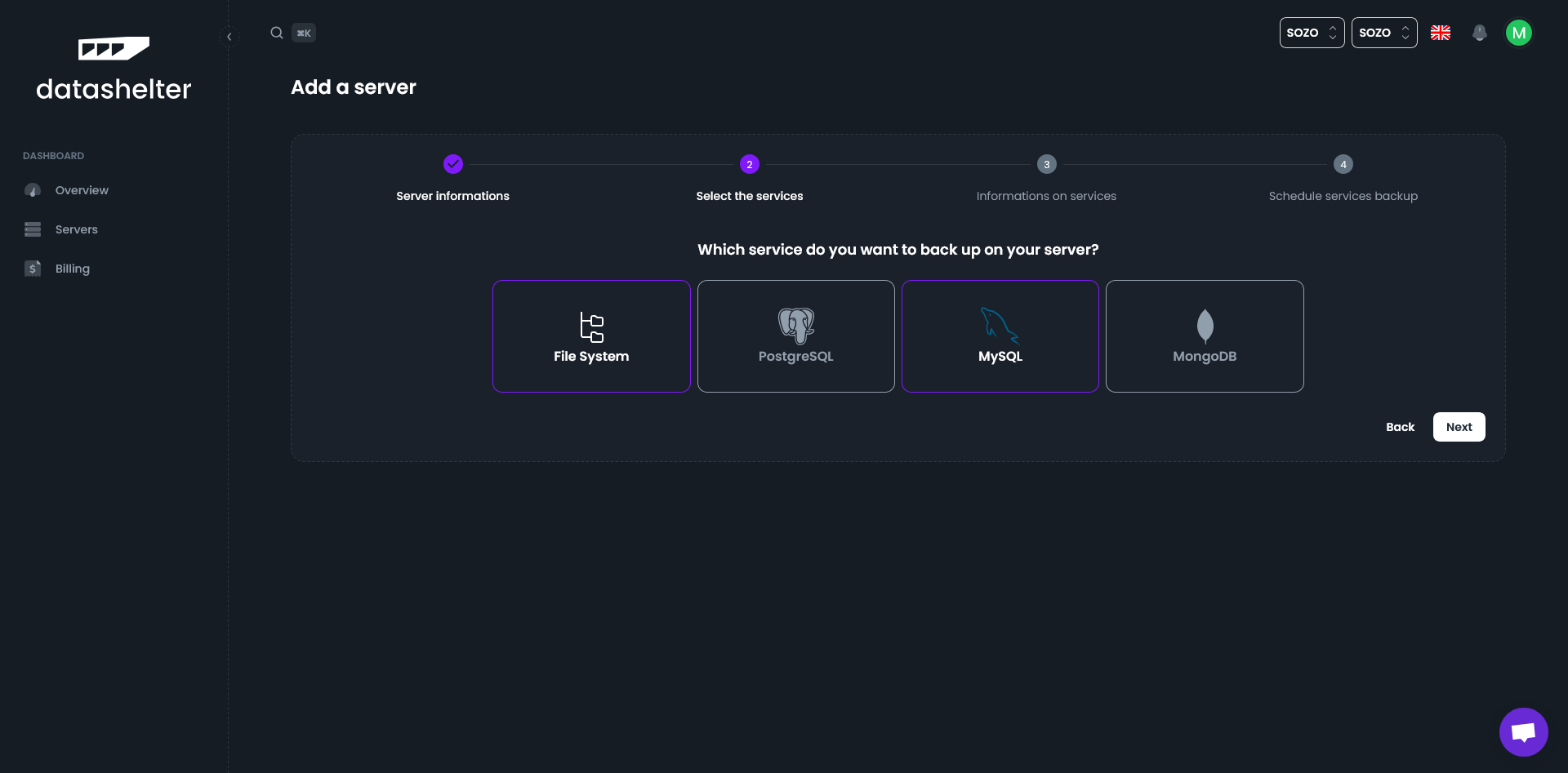Go to Overview in the sidebar
The width and height of the screenshot is (1568, 773).
(x=82, y=190)
